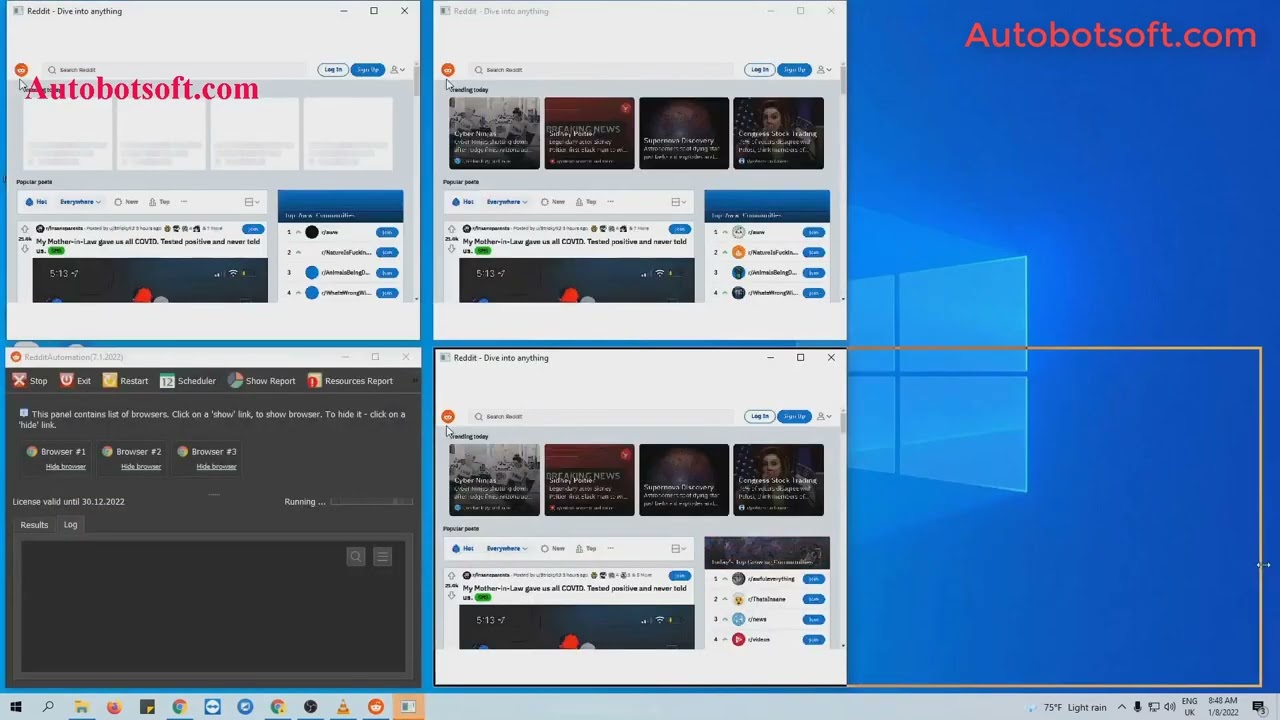
Task: Click Hide browser link under Browser #2
Action: (x=141, y=466)
